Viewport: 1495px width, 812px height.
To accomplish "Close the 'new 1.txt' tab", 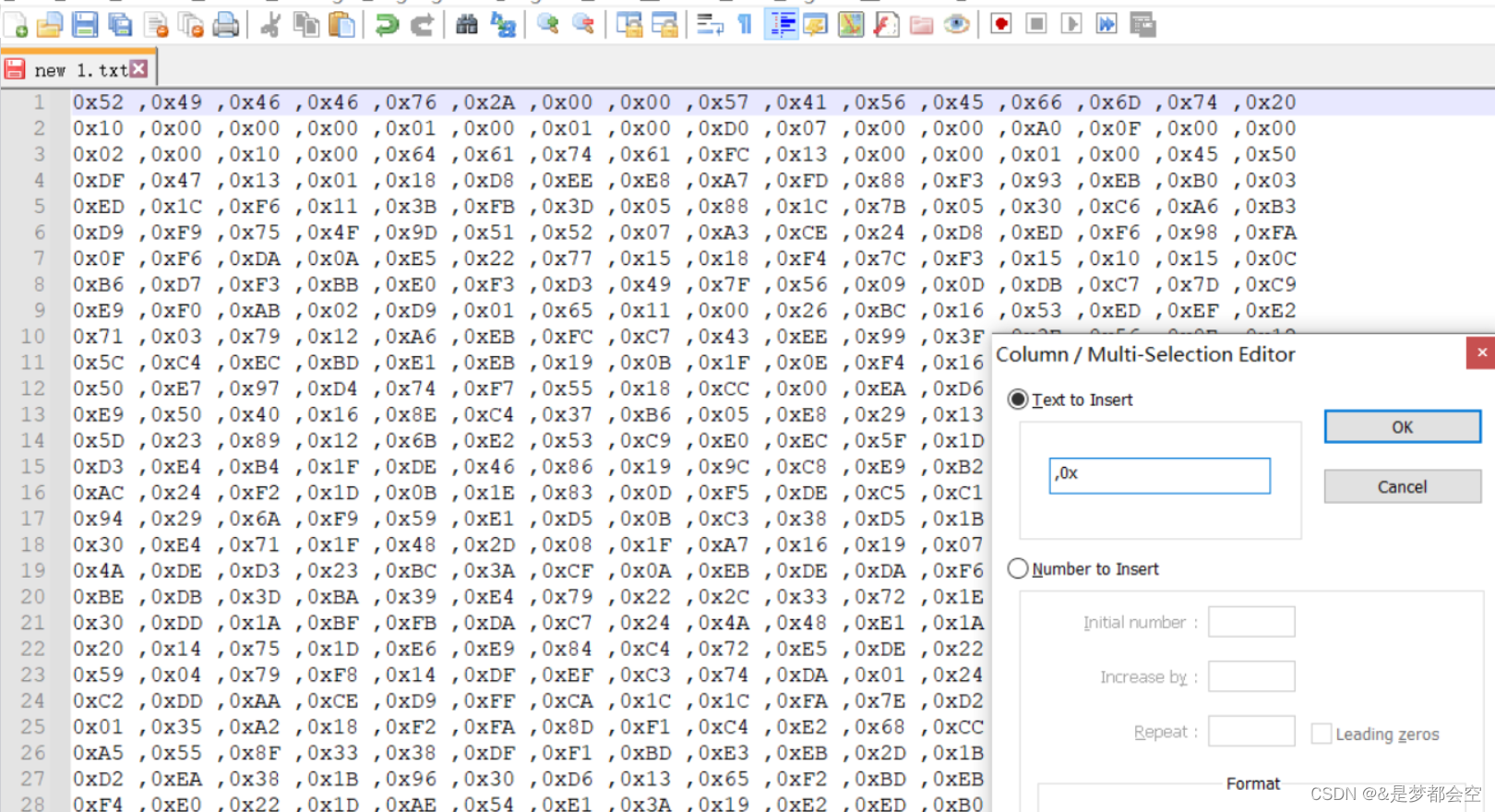I will click(x=138, y=68).
